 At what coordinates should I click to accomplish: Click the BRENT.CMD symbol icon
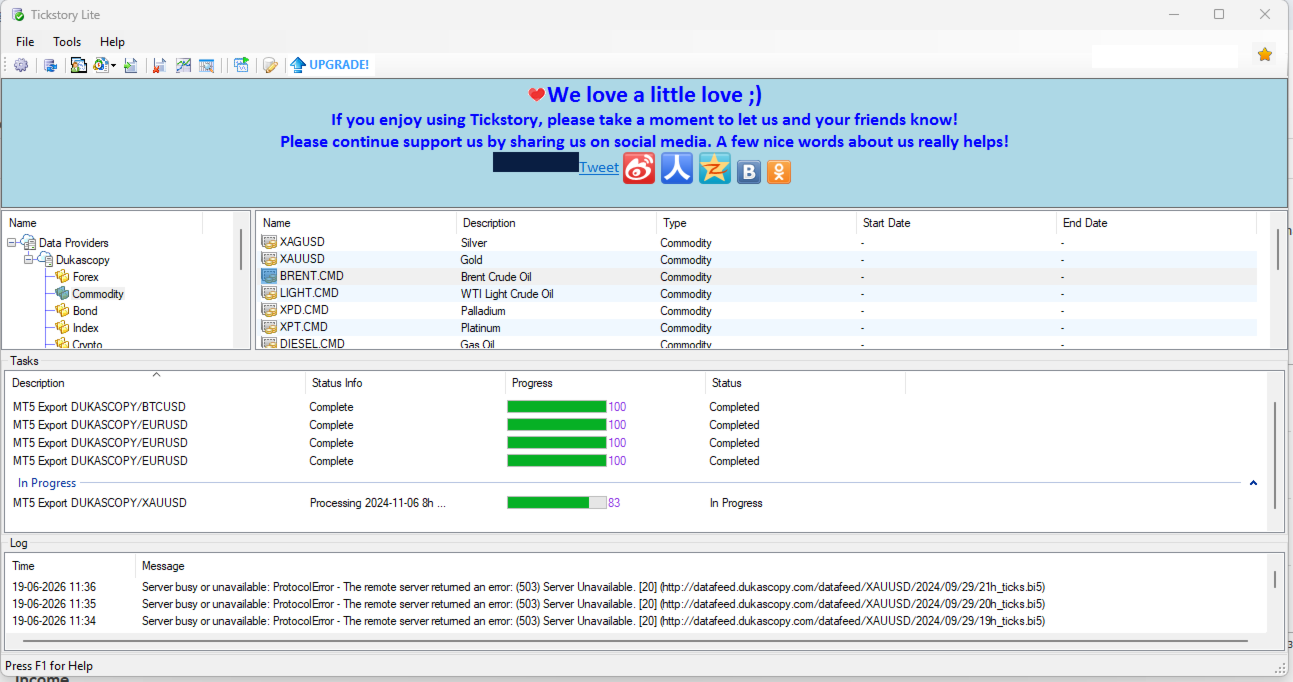[269, 276]
